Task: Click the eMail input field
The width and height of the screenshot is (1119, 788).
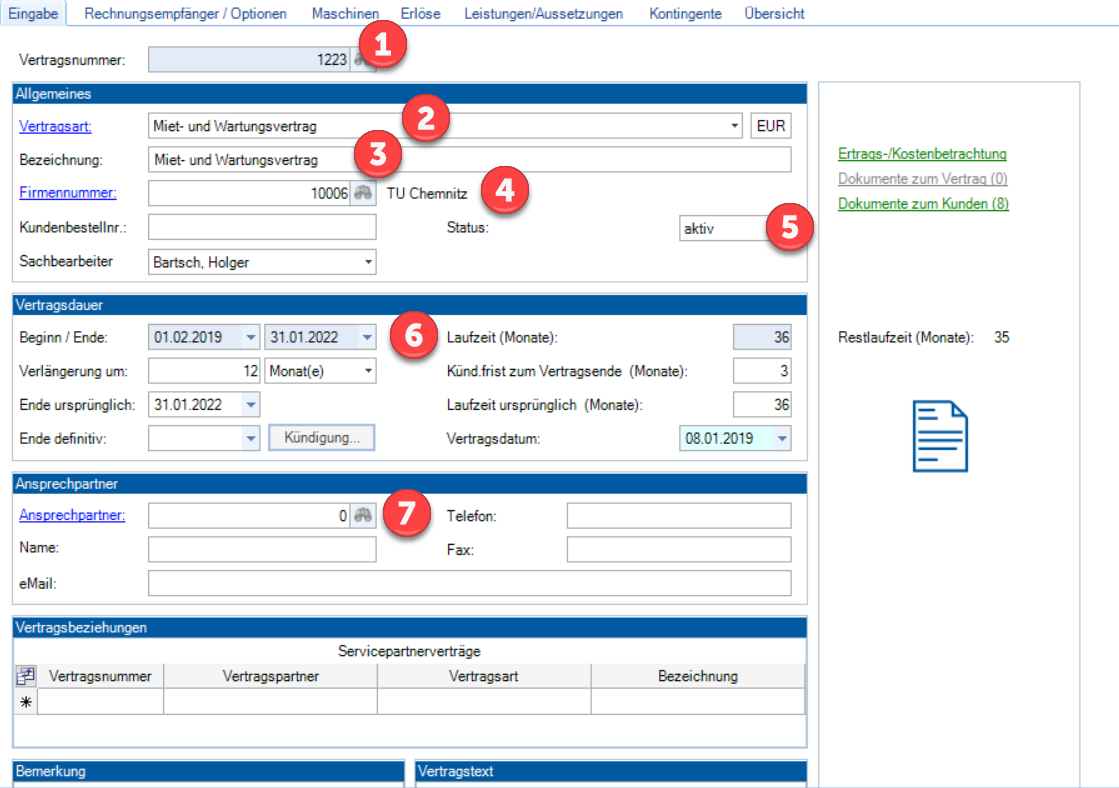Action: click(469, 583)
